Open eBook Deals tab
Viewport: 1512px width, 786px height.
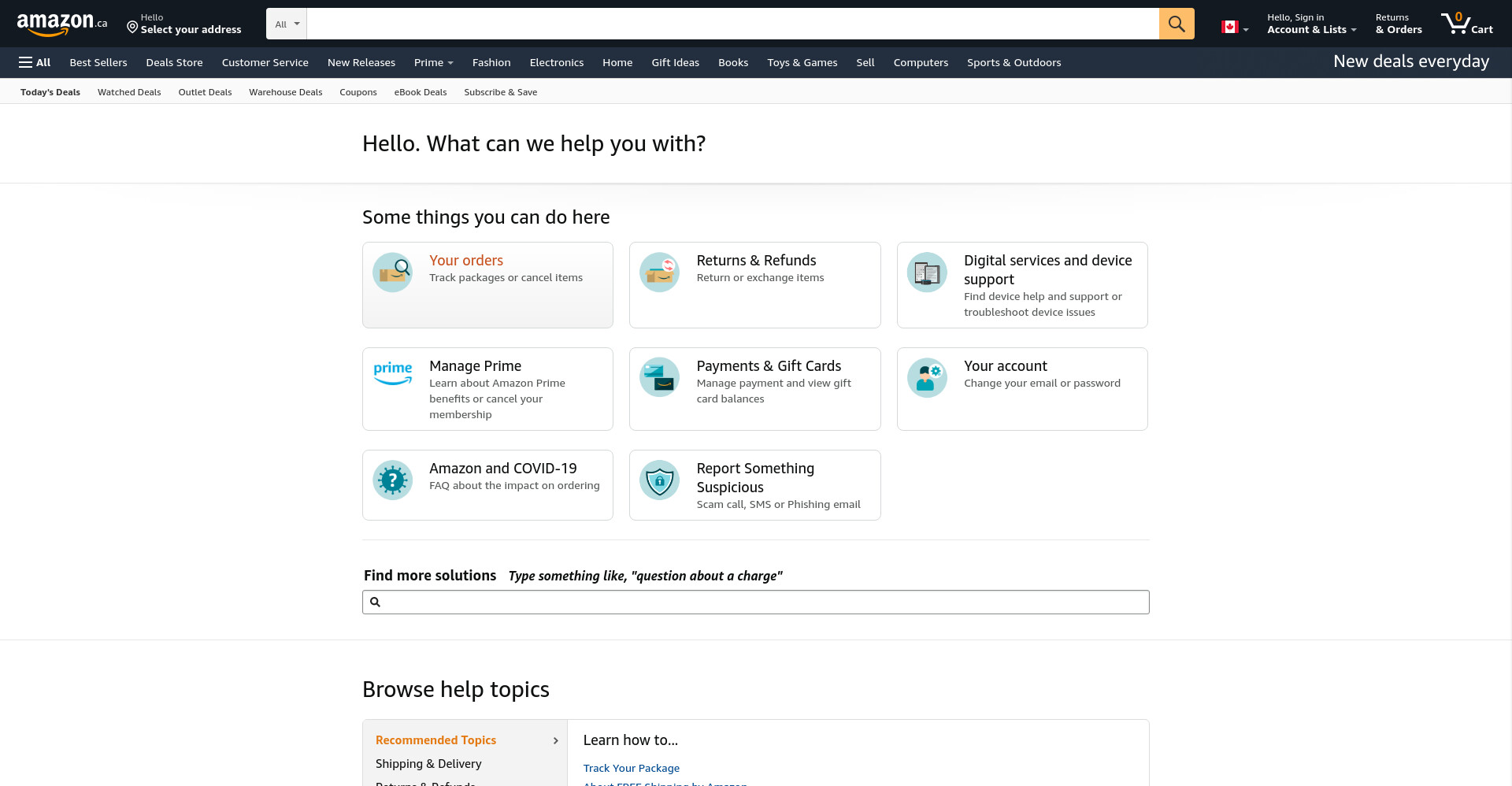pos(421,92)
